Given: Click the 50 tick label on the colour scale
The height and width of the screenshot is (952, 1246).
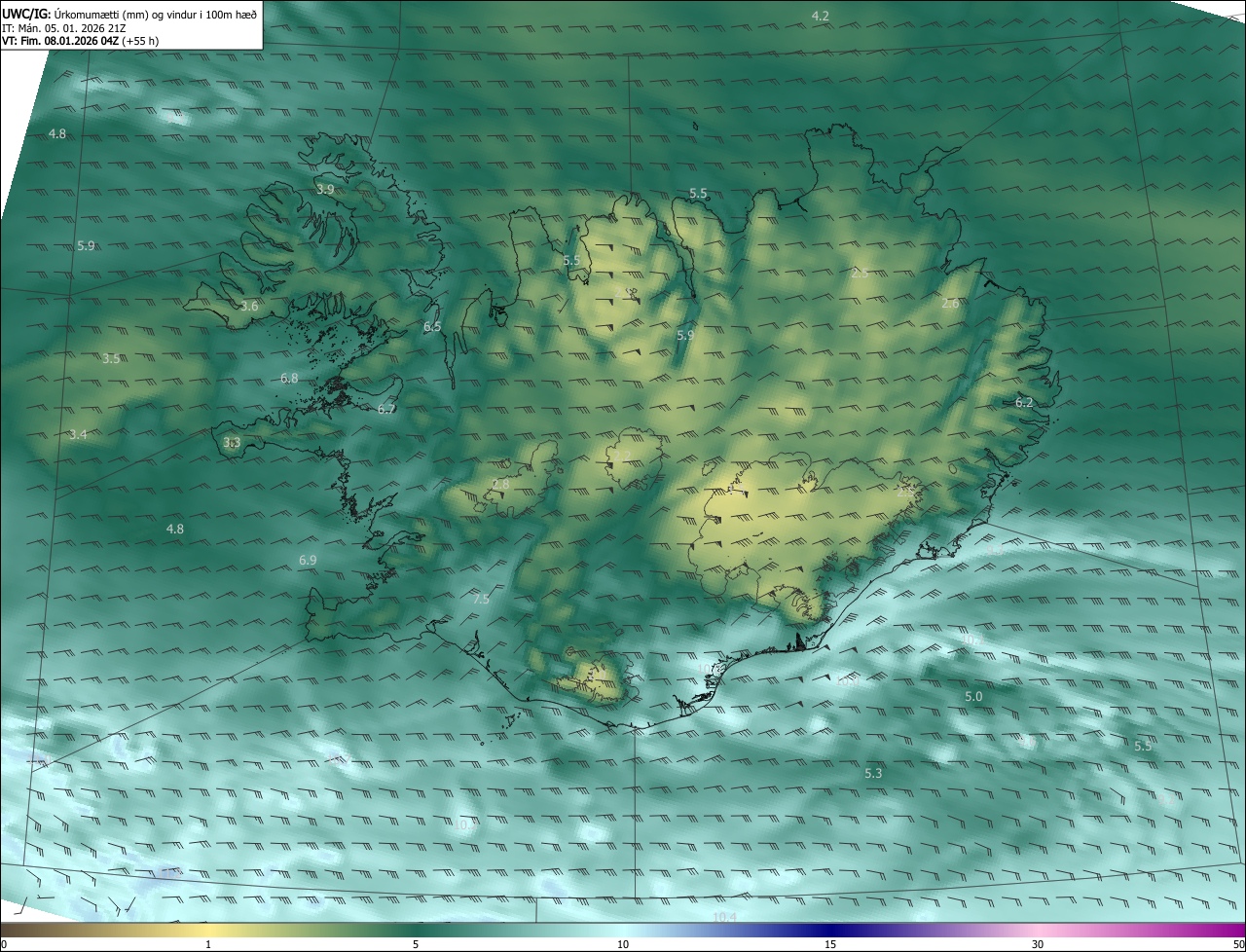Looking at the screenshot, I should pyautogui.click(x=1238, y=944).
